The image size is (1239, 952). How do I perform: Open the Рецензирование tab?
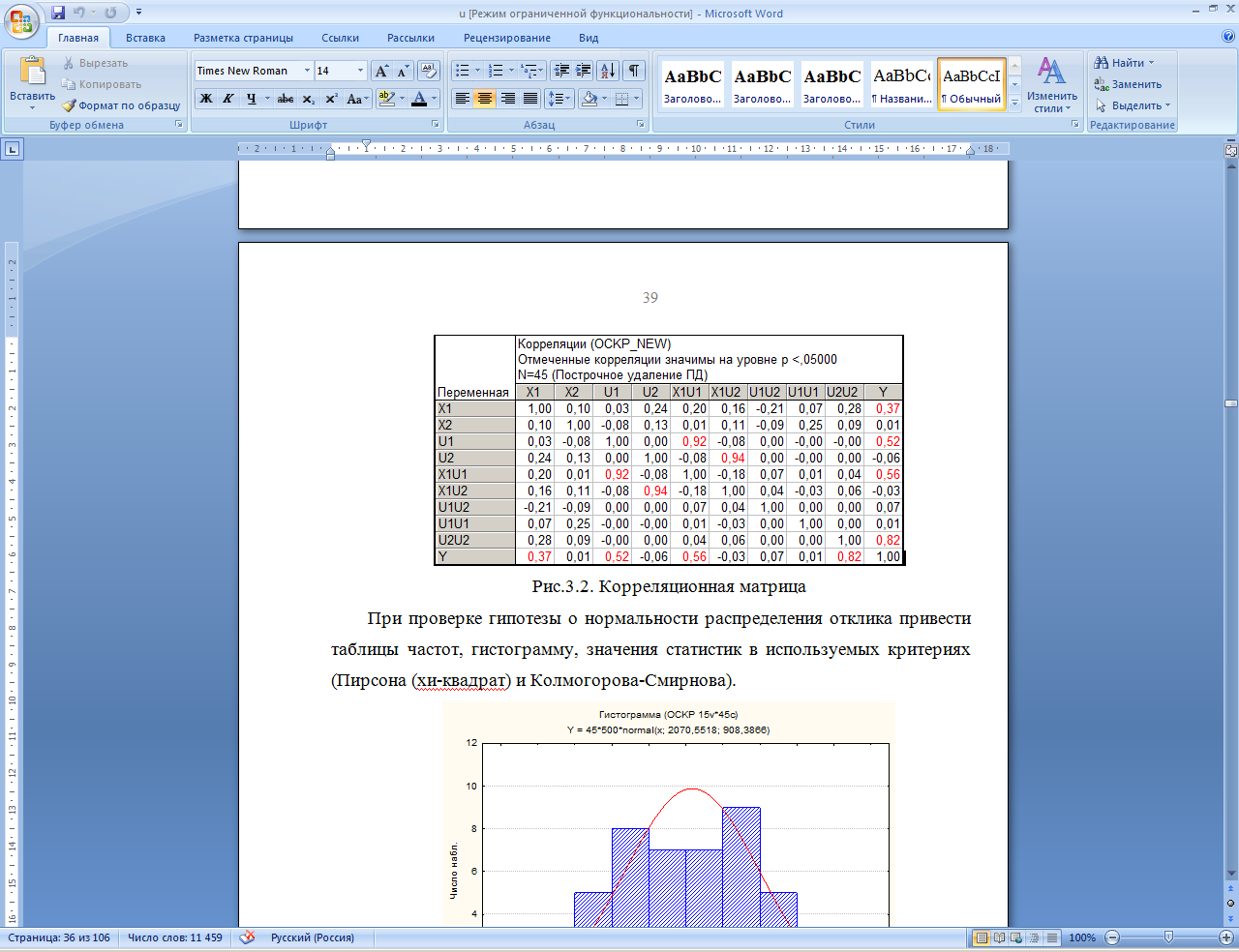(x=506, y=38)
